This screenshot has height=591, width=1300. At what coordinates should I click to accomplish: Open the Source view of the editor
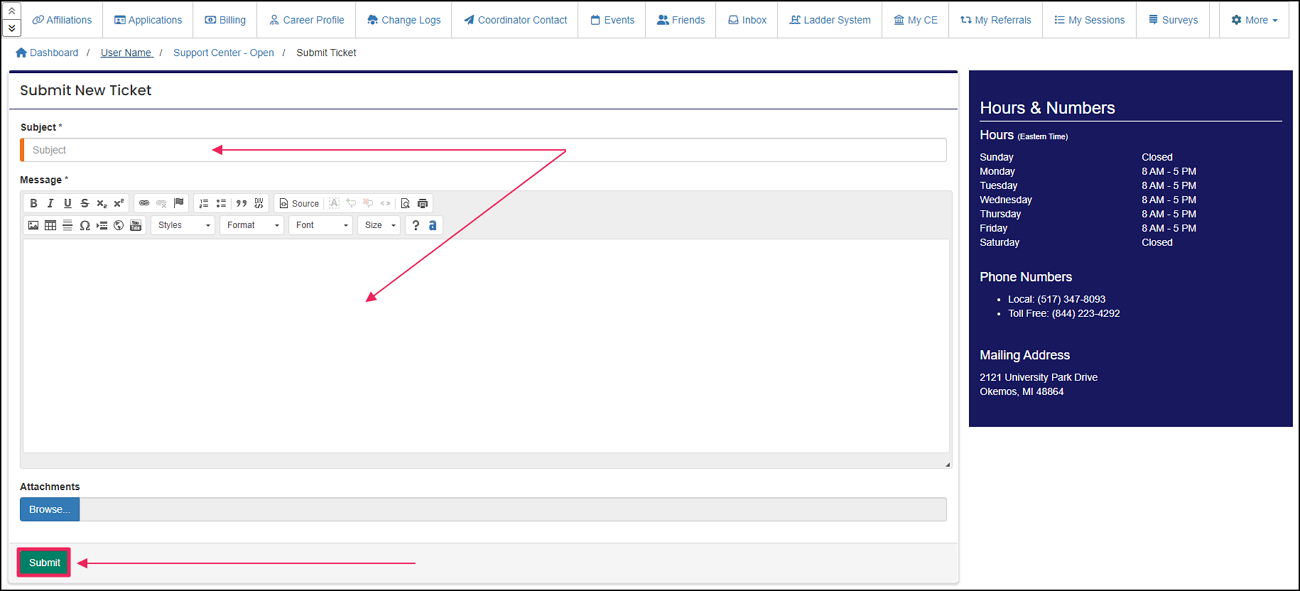[299, 203]
